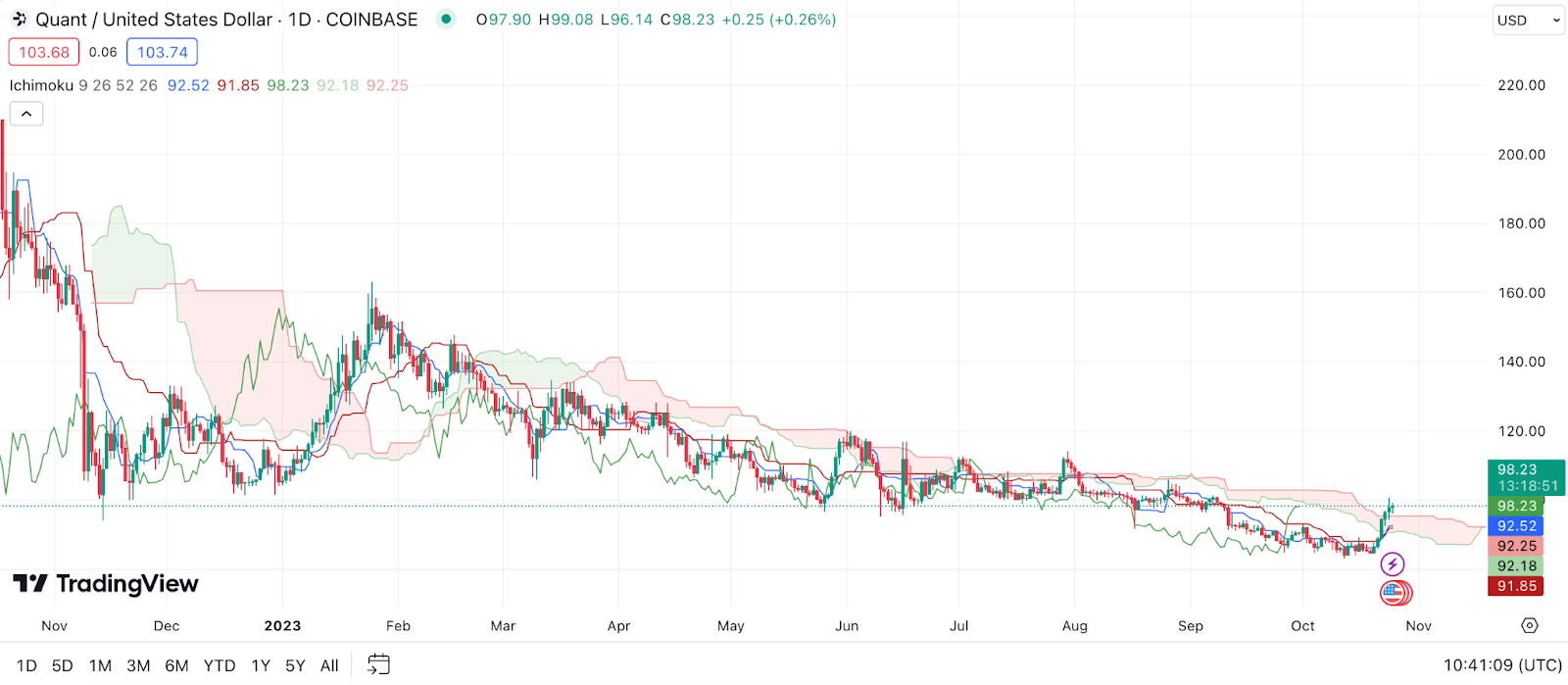The height and width of the screenshot is (685, 1568).
Task: Select the YTD time range
Action: (220, 665)
